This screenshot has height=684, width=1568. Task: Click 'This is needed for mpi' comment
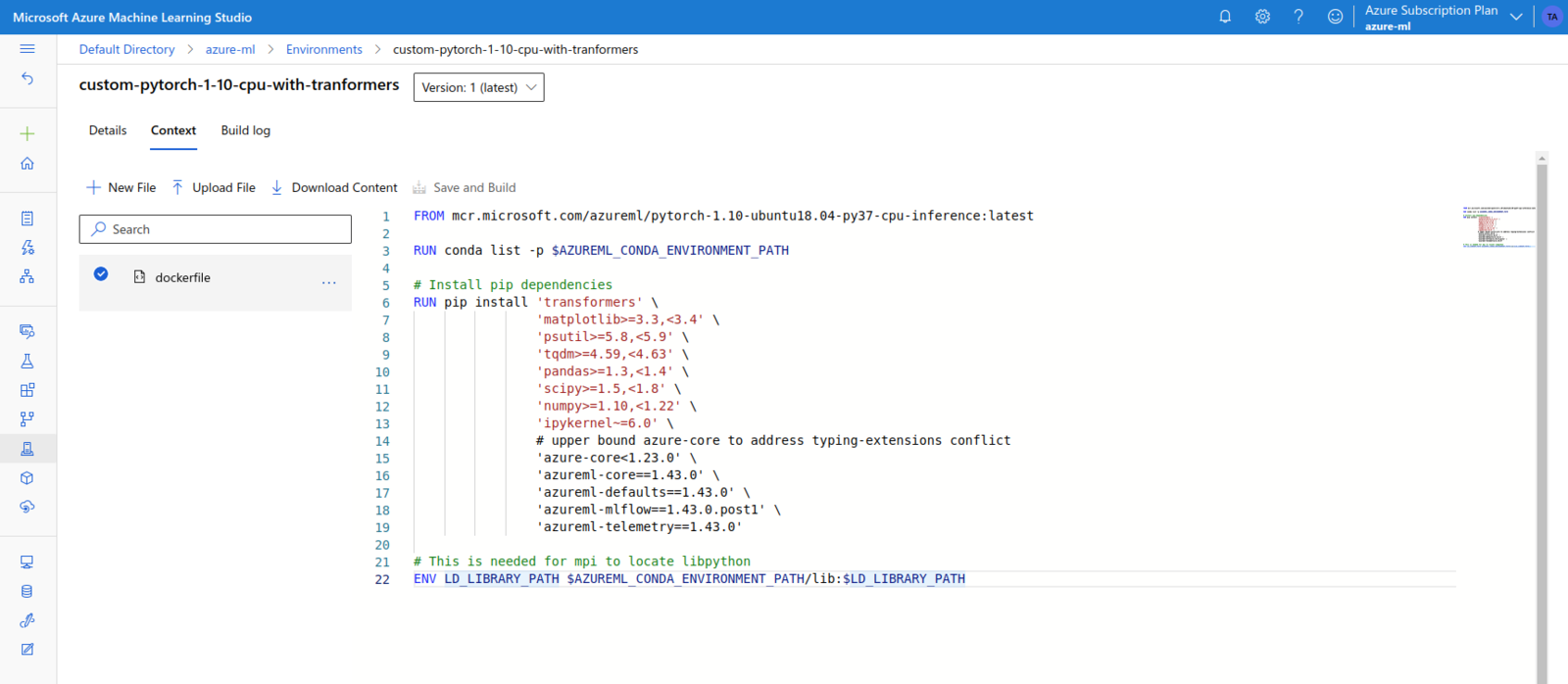tap(582, 562)
